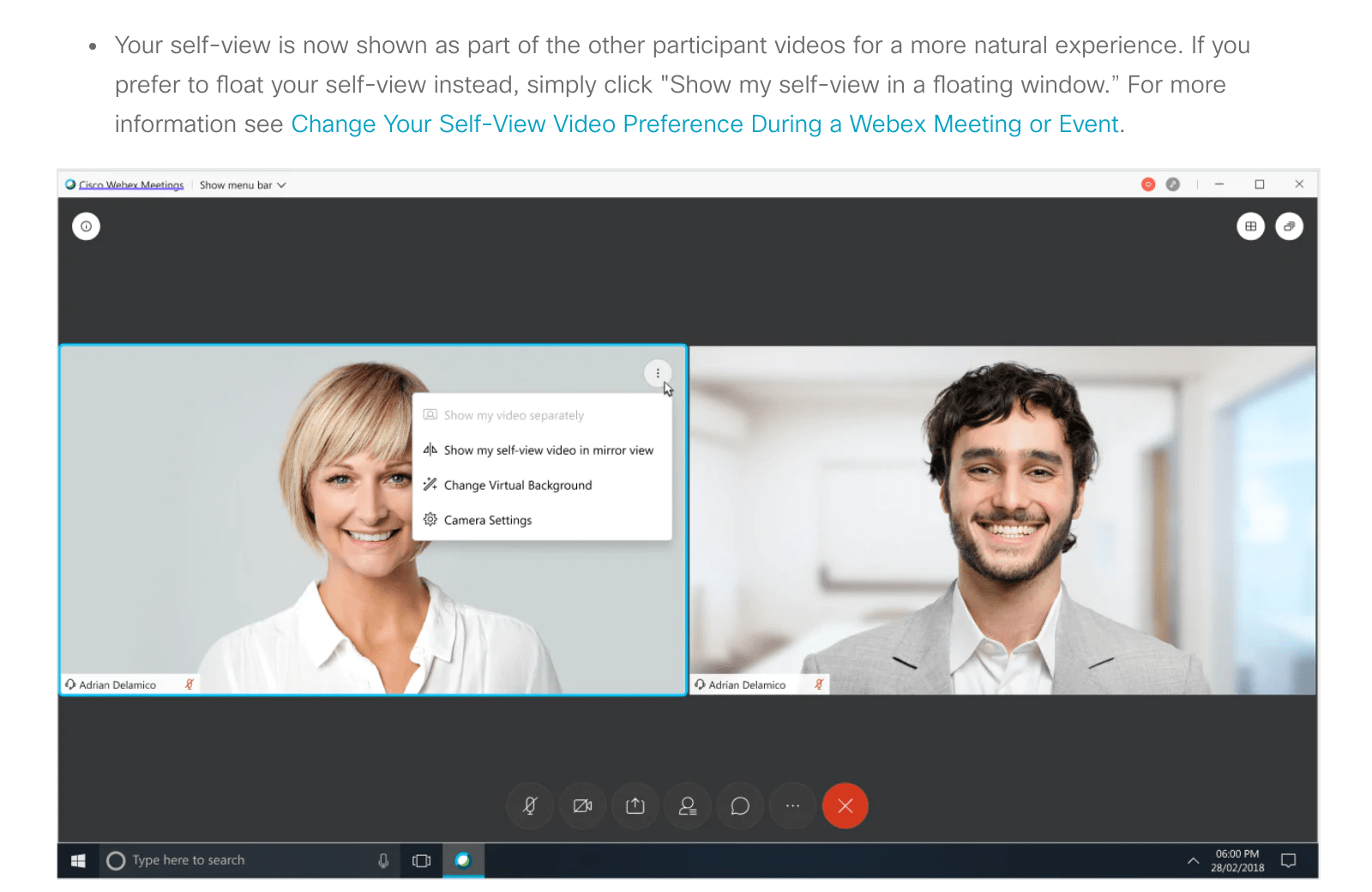Screen dimensions: 1372x892
Task: Open the Chat bubble icon
Action: pyautogui.click(x=739, y=806)
